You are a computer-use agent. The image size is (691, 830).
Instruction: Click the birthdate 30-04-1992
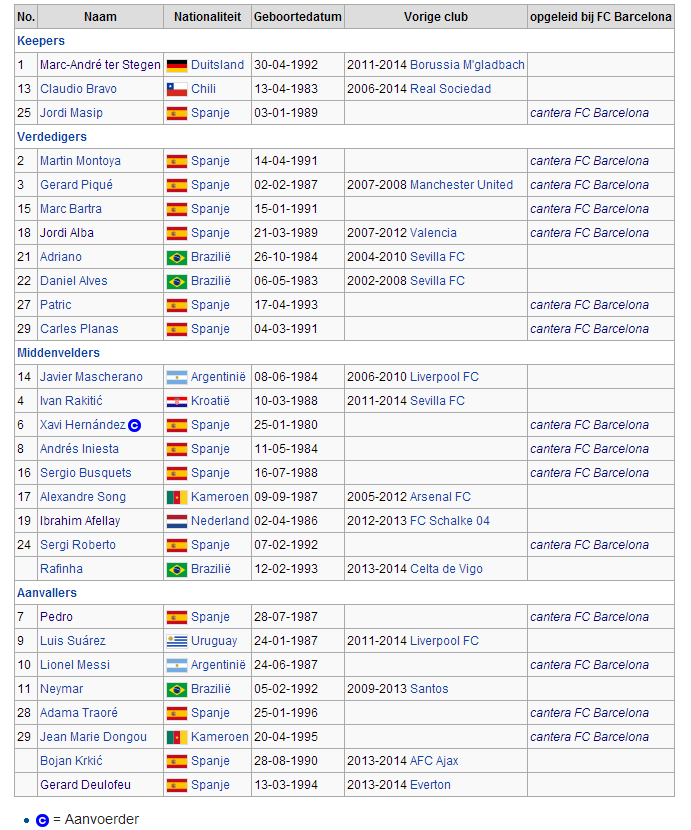(286, 65)
